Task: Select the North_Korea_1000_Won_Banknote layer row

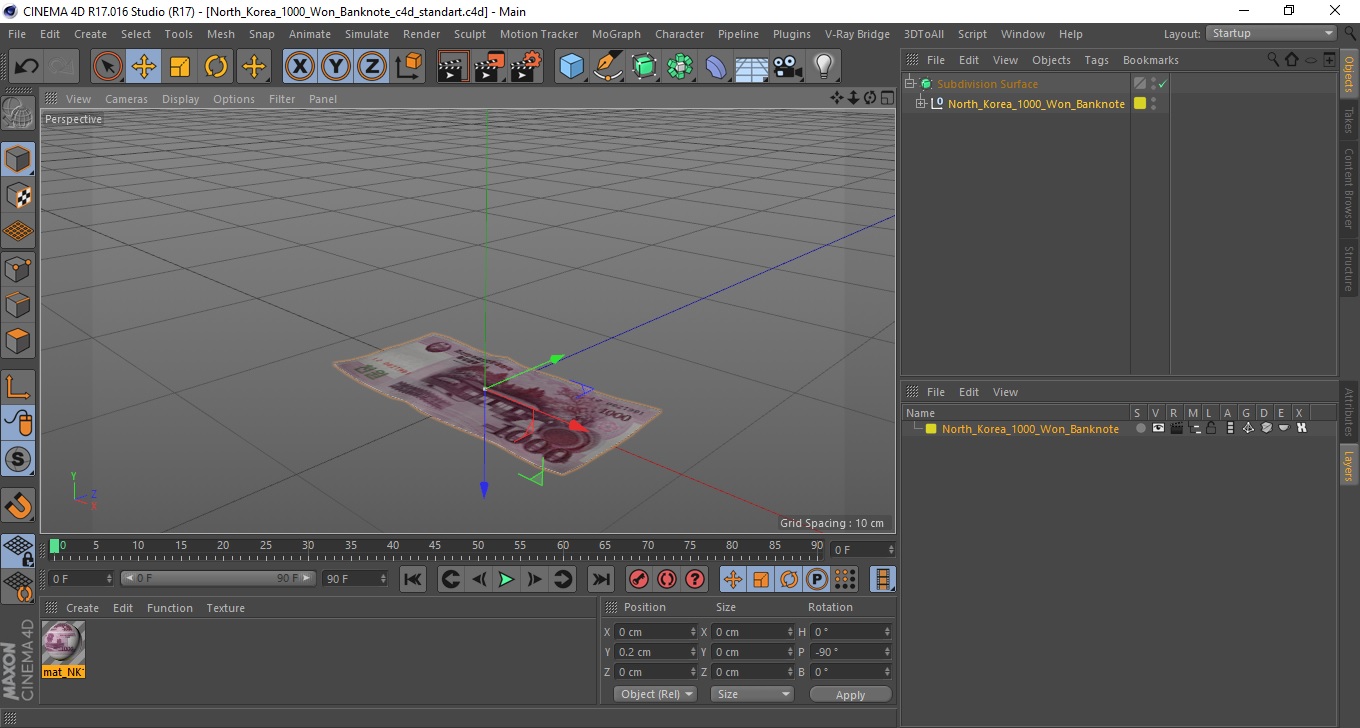Action: coord(1119,428)
